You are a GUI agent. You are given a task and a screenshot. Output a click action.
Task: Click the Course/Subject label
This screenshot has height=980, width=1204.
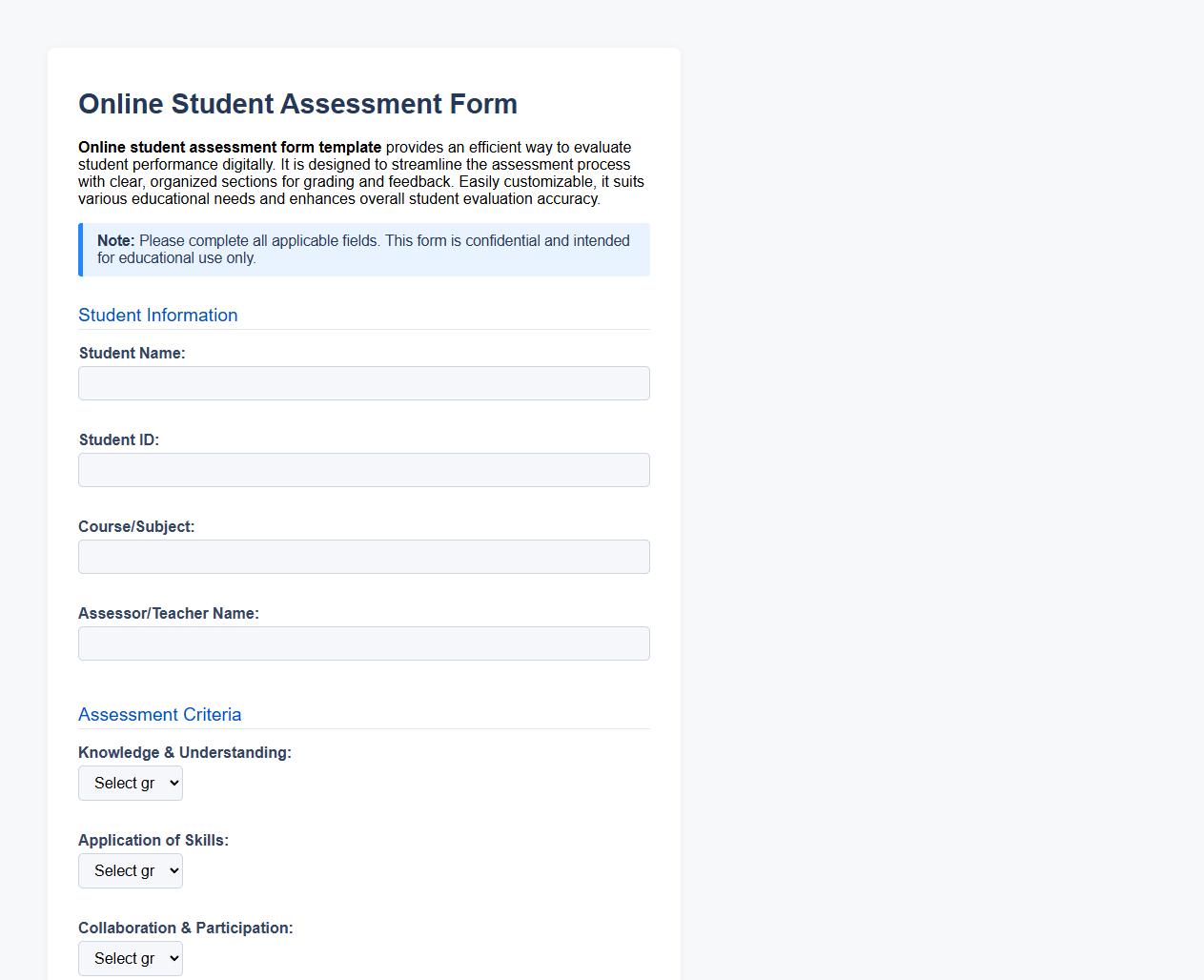(x=136, y=526)
